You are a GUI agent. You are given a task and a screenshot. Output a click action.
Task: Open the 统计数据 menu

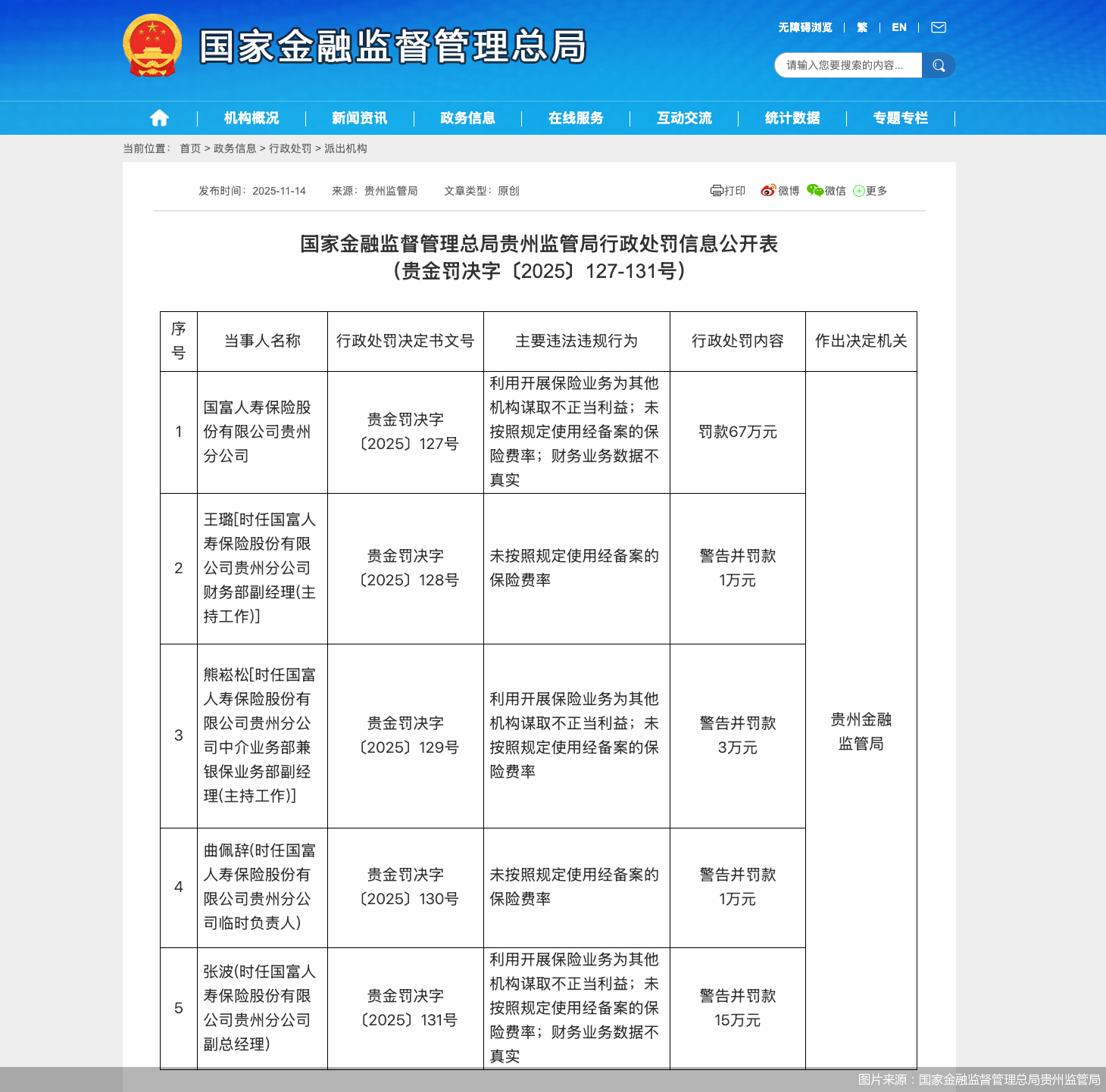792,118
